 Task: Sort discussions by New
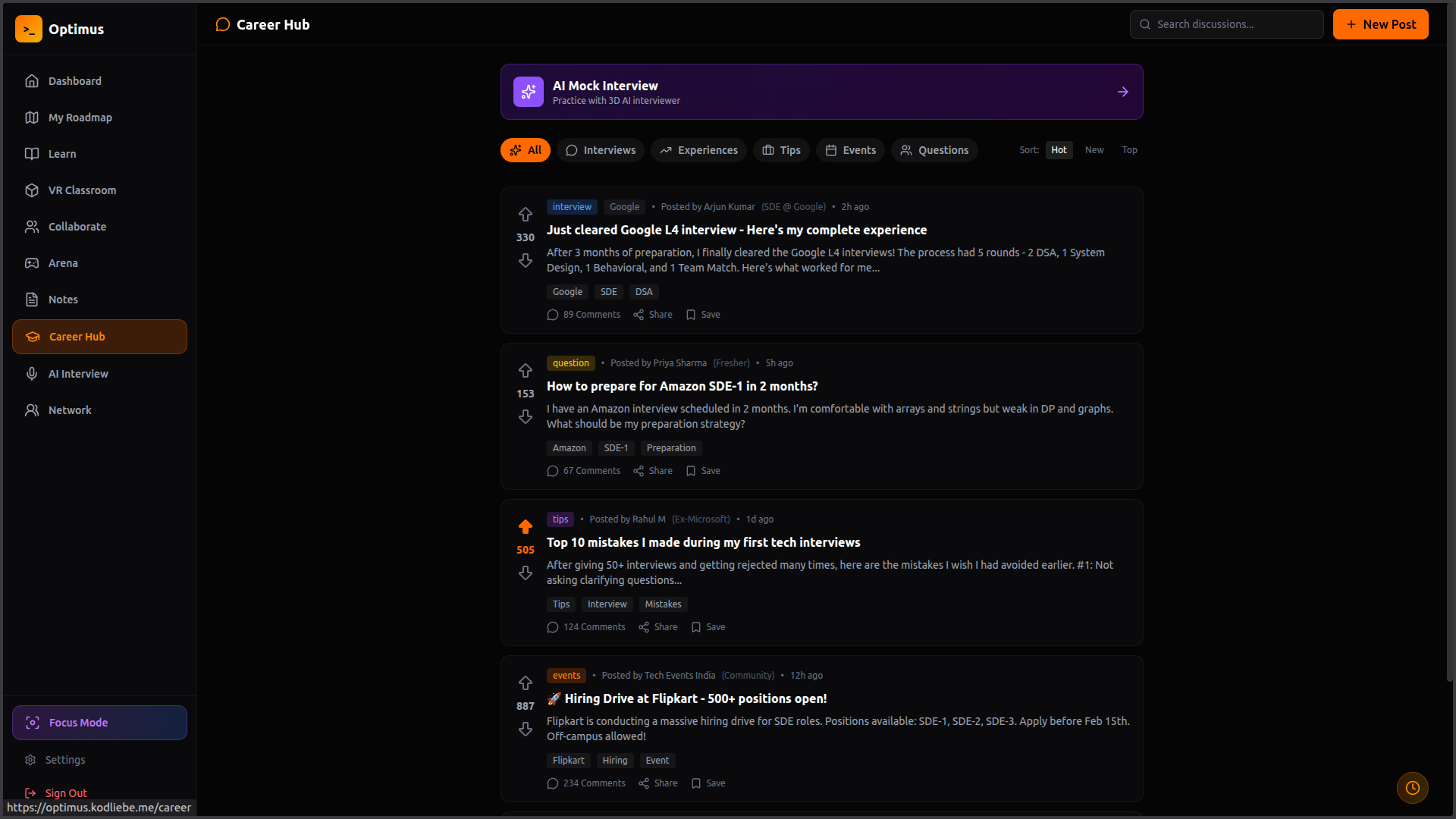(1094, 150)
